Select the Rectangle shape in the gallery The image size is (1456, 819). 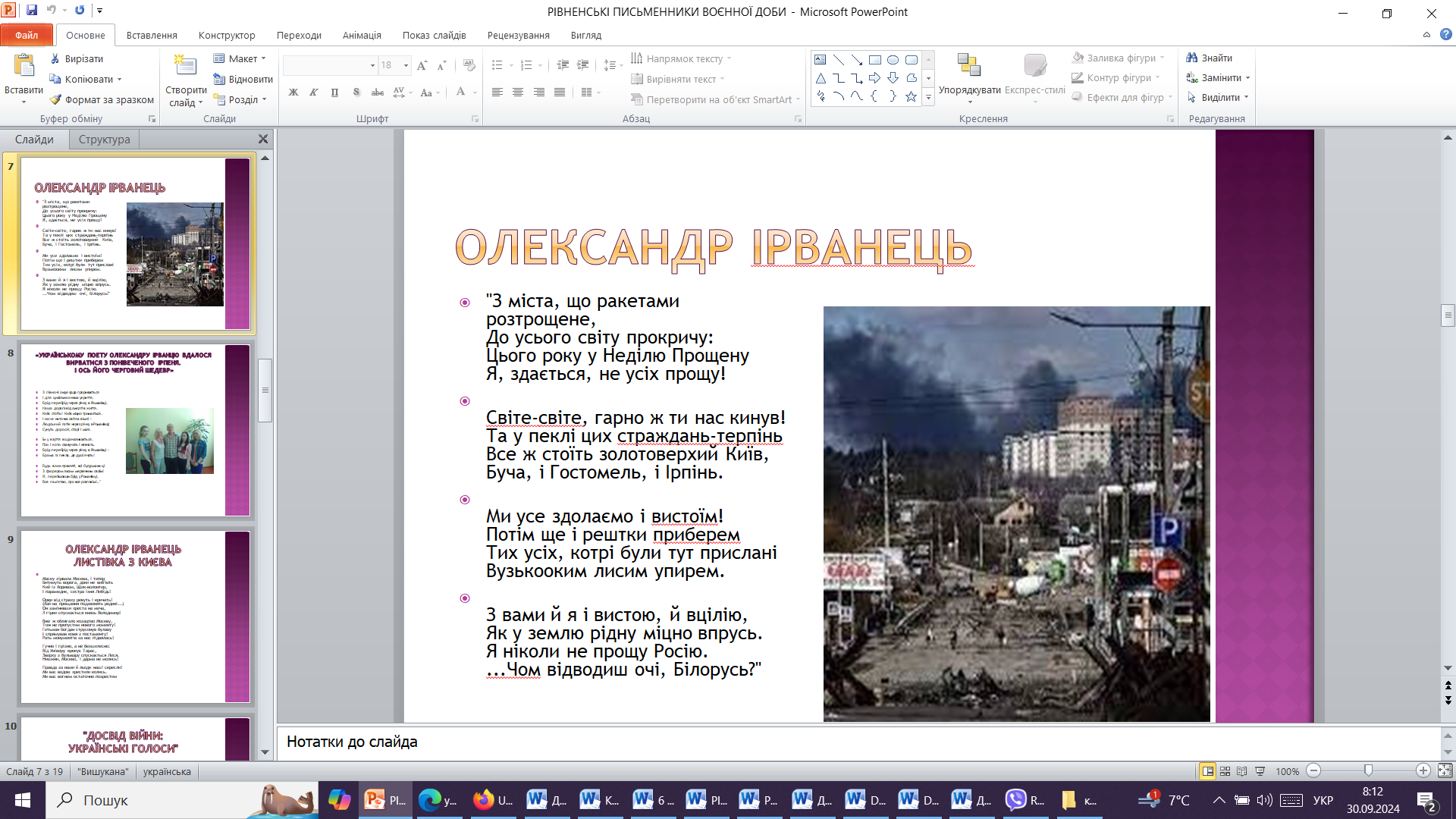pyautogui.click(x=875, y=59)
